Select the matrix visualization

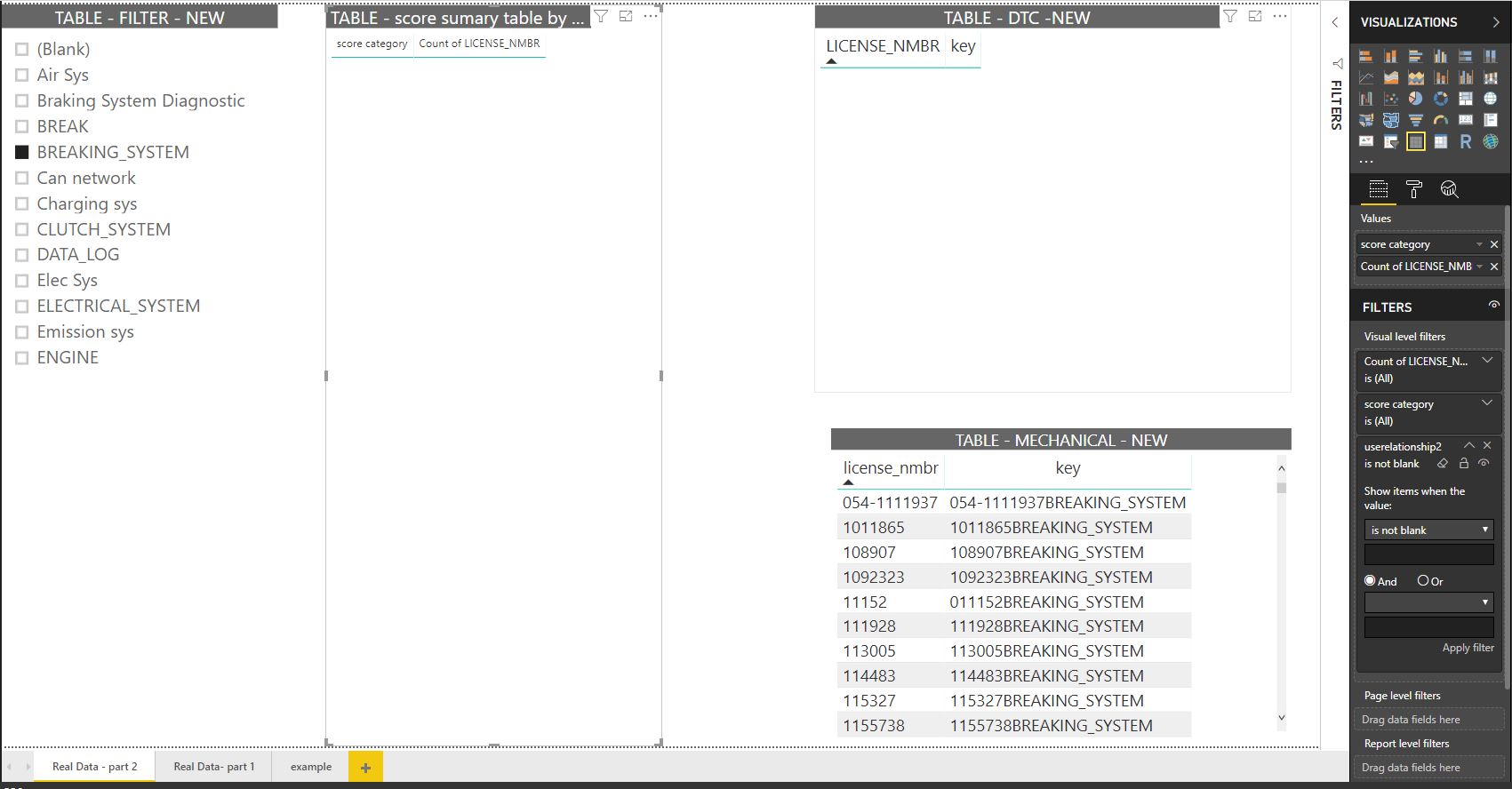click(x=1441, y=141)
